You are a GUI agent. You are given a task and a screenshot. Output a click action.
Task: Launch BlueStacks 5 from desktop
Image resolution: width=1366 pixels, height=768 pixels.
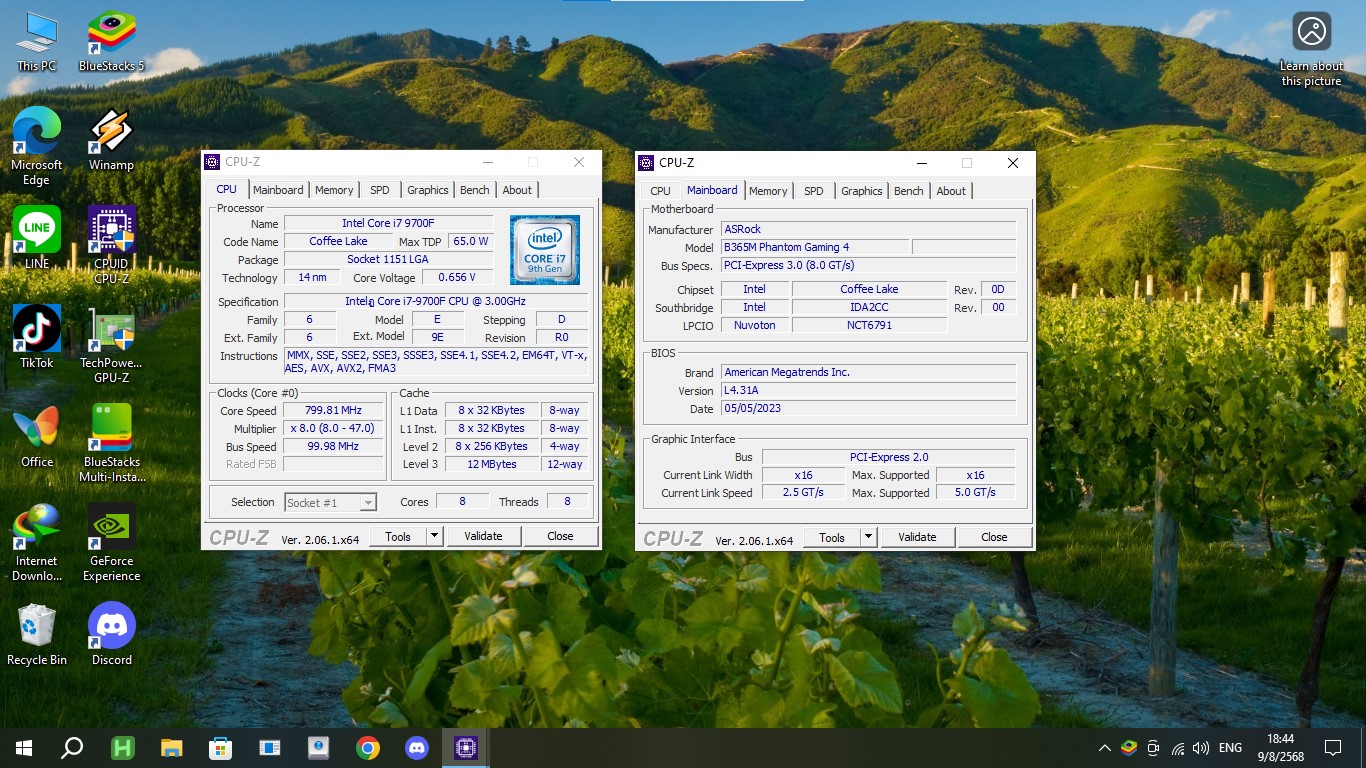tap(111, 35)
